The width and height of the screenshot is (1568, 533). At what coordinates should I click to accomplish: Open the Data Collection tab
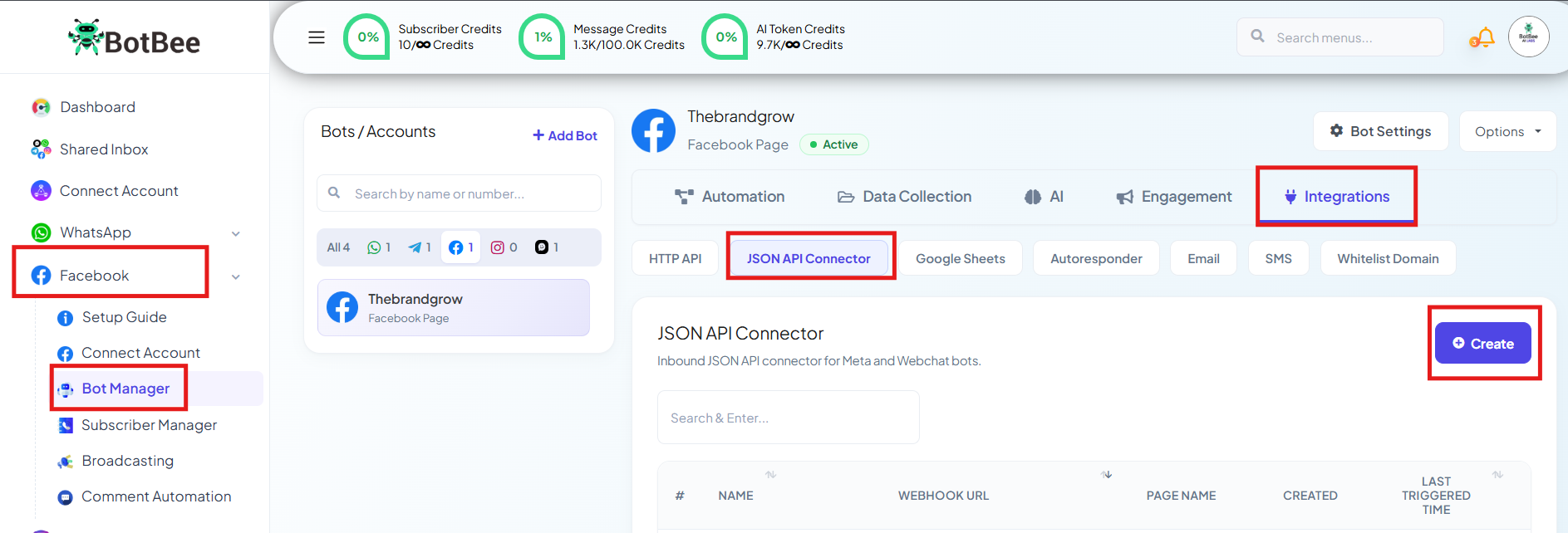pyautogui.click(x=904, y=197)
